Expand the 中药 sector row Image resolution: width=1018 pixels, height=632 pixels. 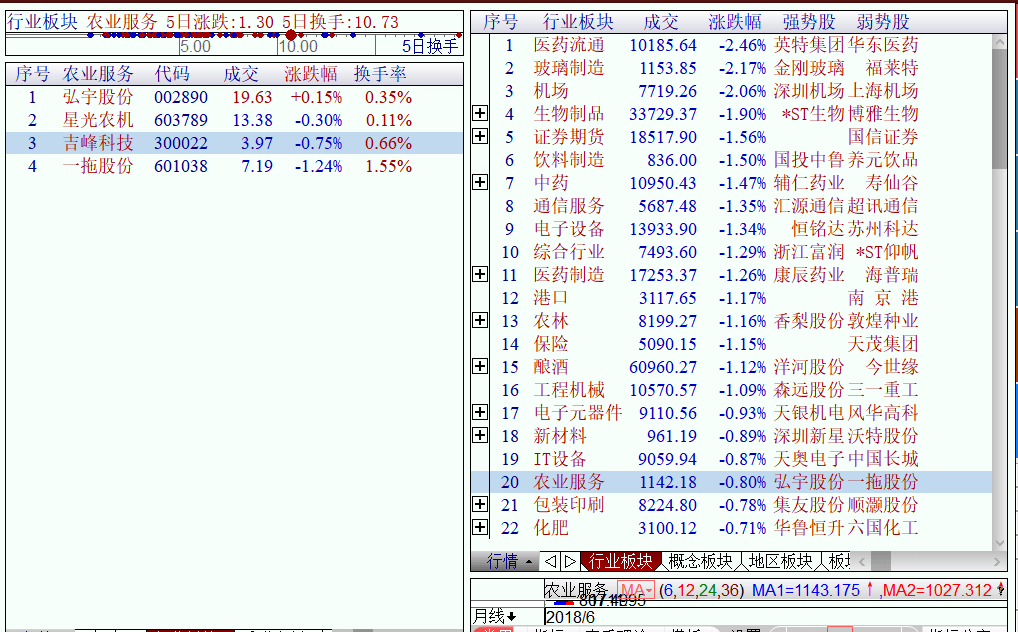(x=480, y=183)
